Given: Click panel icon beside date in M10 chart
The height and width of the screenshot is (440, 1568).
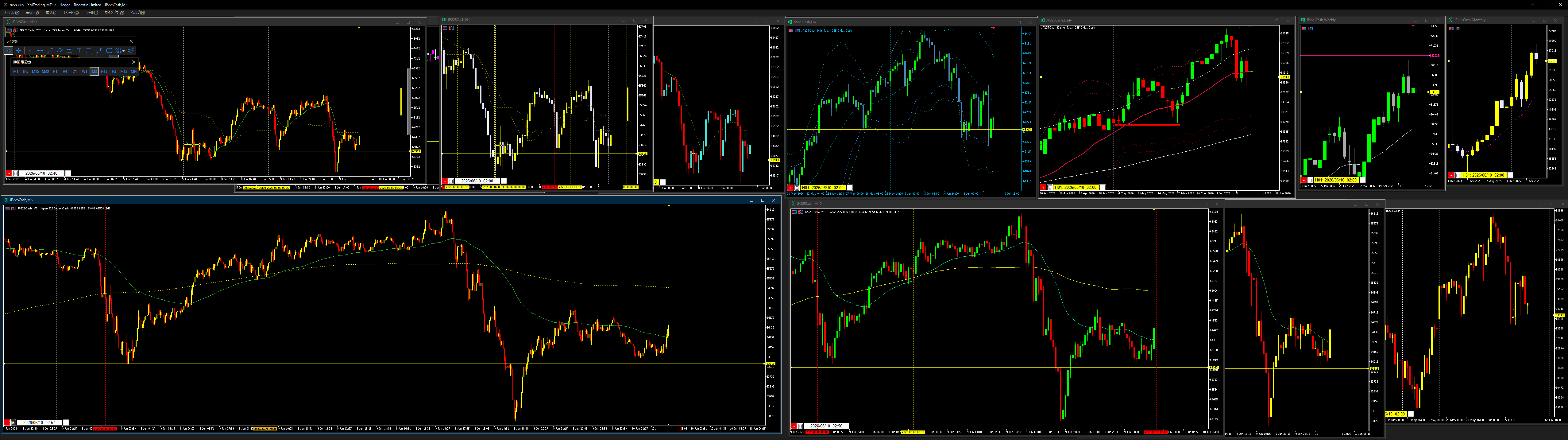Looking at the screenshot, I should pyautogui.click(x=801, y=426).
